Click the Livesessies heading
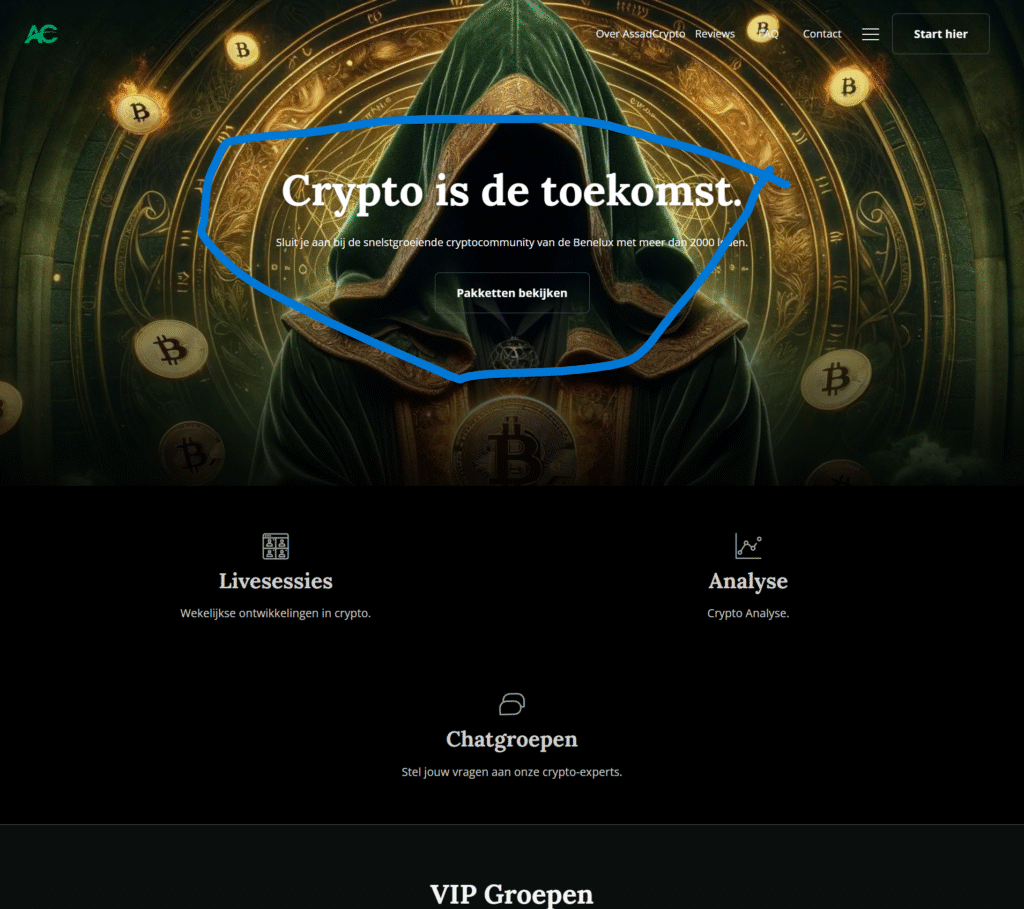The height and width of the screenshot is (909, 1024). click(x=276, y=581)
